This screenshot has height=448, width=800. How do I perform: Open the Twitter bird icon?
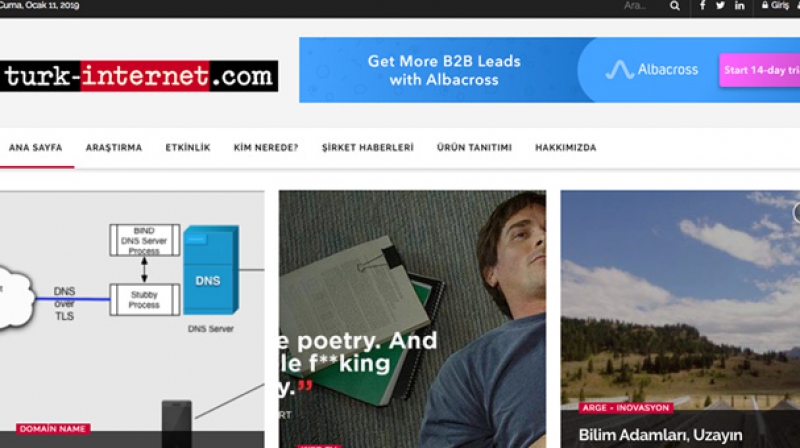point(720,6)
